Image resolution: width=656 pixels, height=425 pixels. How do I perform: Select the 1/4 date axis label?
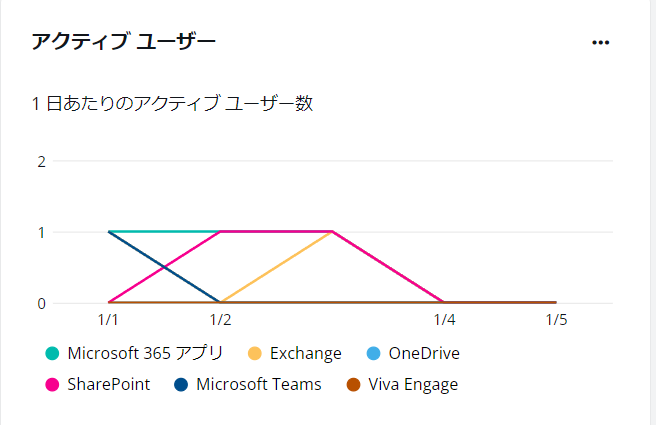coord(444,320)
